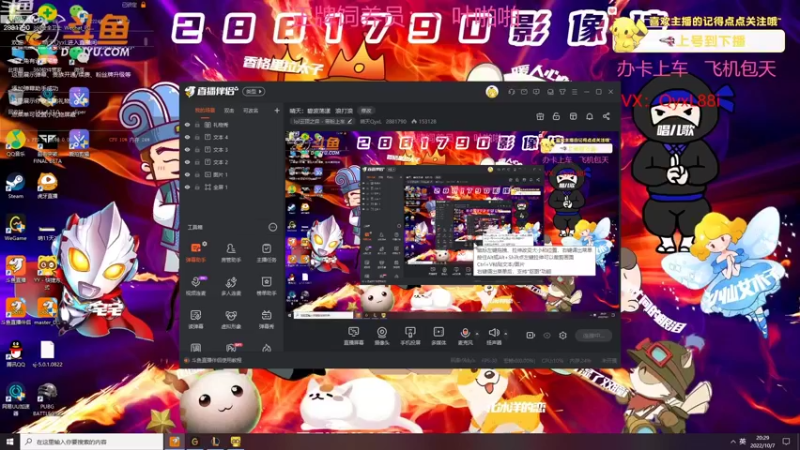The width and height of the screenshot is (800, 450).
Task: Add a 摄像头 camera source
Action: [x=382, y=336]
